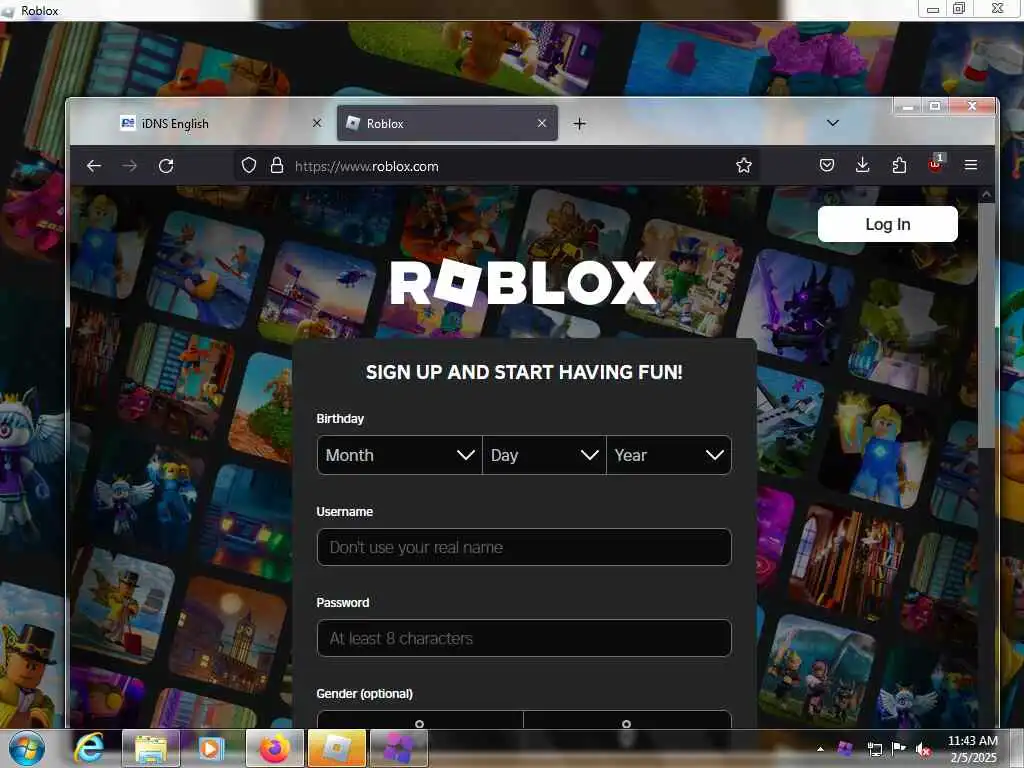Open the Pocket save icon
The width and height of the screenshot is (1024, 768).
pyautogui.click(x=827, y=165)
